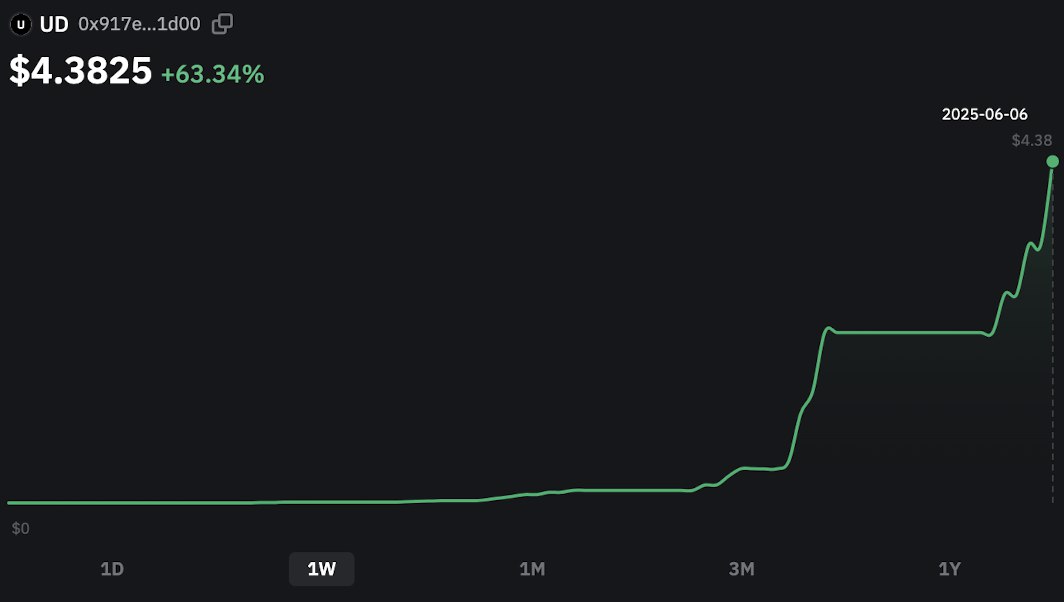Copy the UD contract address
1064x602 pixels.
(222, 24)
